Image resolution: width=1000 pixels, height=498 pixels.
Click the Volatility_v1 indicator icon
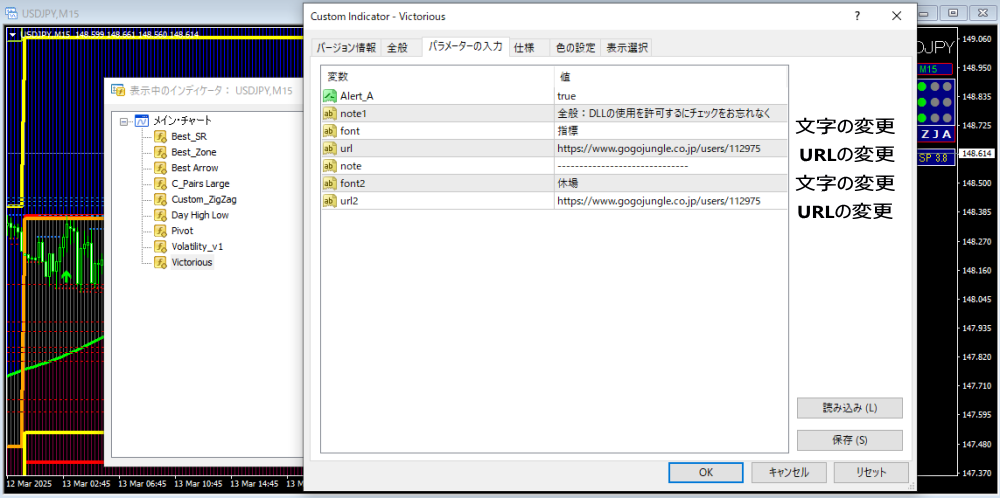[x=160, y=247]
